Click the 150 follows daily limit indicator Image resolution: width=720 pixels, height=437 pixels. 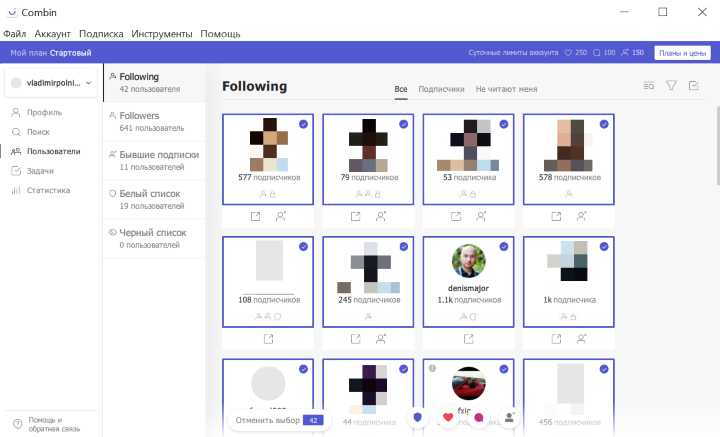pos(632,53)
